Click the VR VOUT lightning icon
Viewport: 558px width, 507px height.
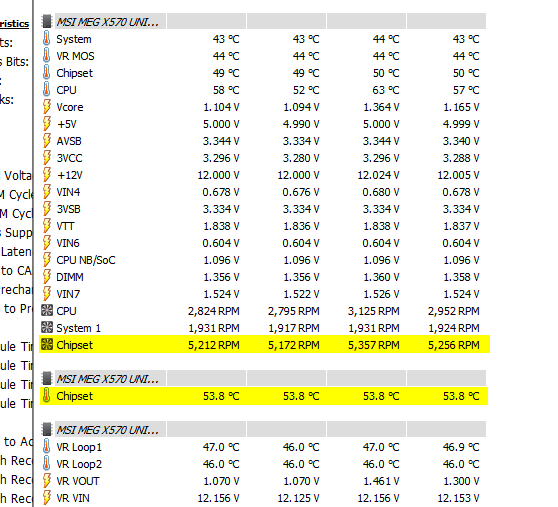47,481
